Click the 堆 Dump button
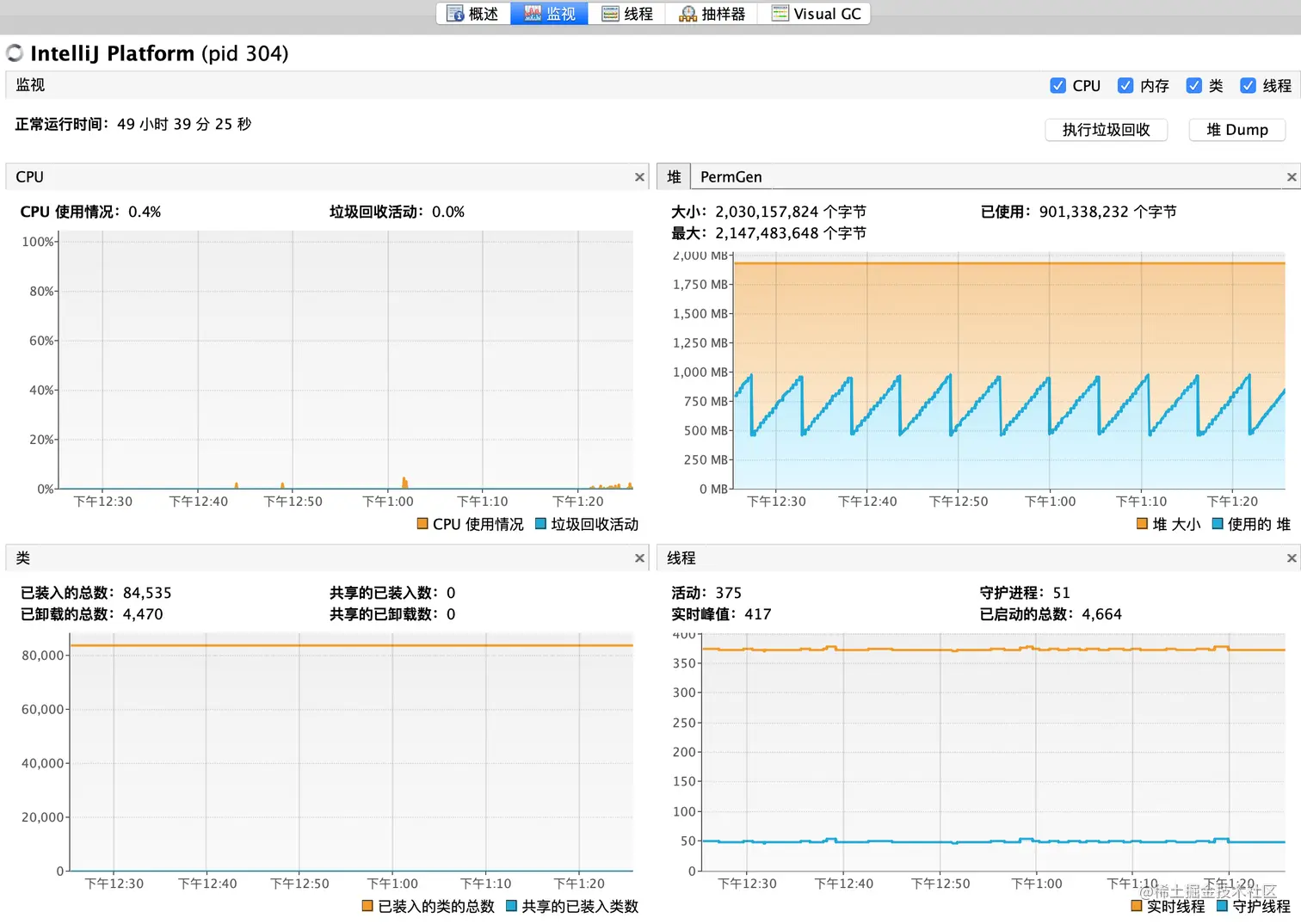Viewport: 1301px width, 924px height. click(x=1236, y=130)
